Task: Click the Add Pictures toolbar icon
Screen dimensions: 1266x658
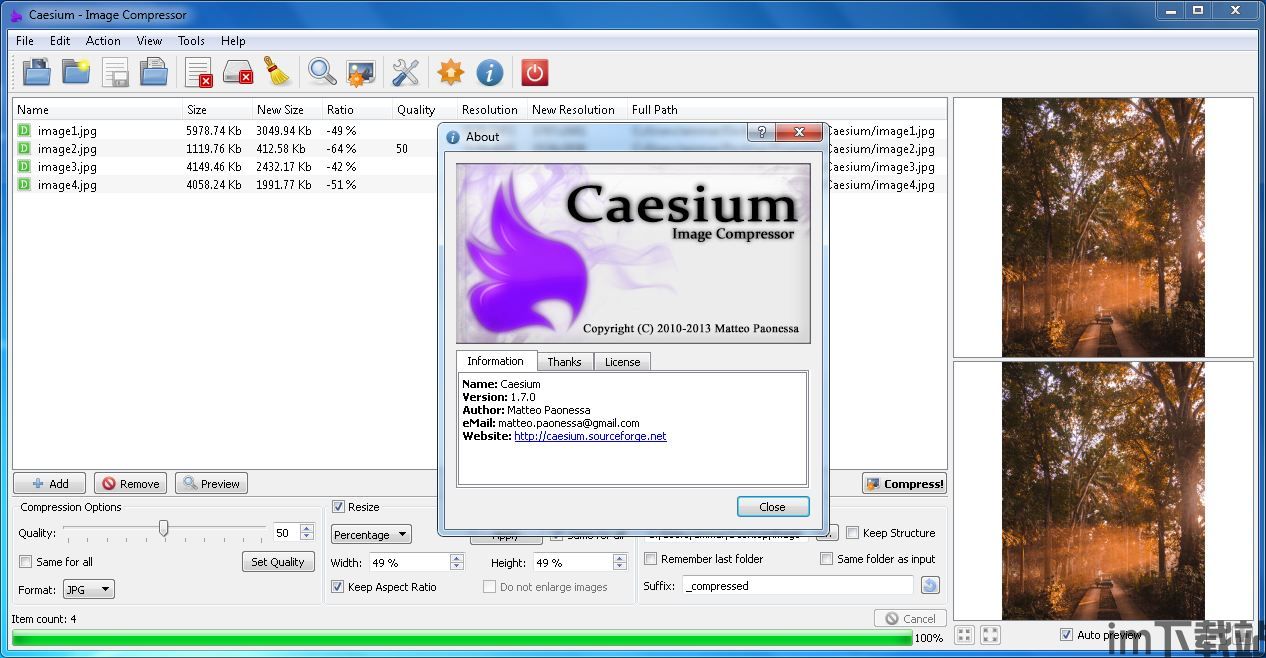Action: 37,72
